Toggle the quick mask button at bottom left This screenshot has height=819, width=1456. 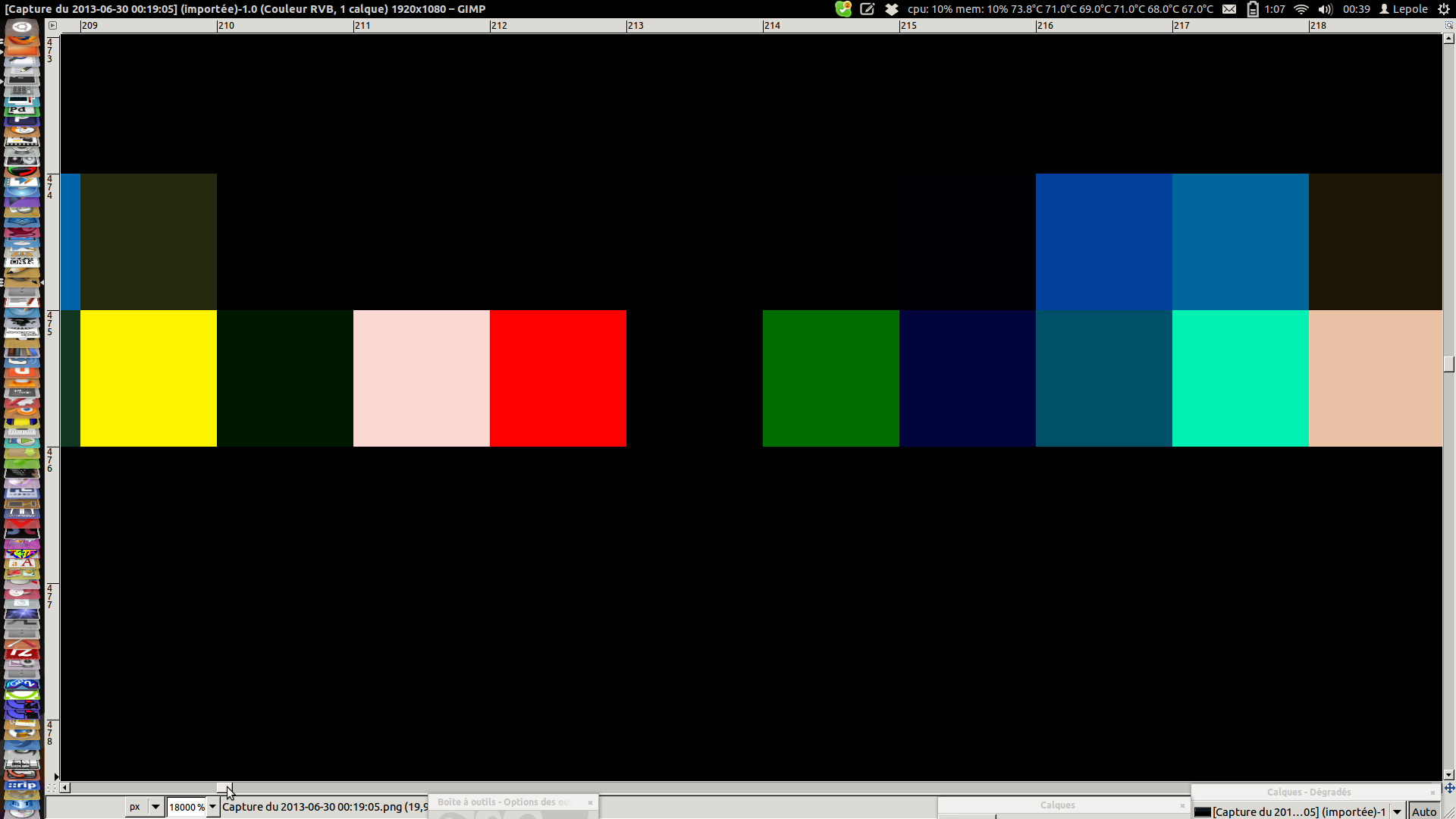pos(52,788)
